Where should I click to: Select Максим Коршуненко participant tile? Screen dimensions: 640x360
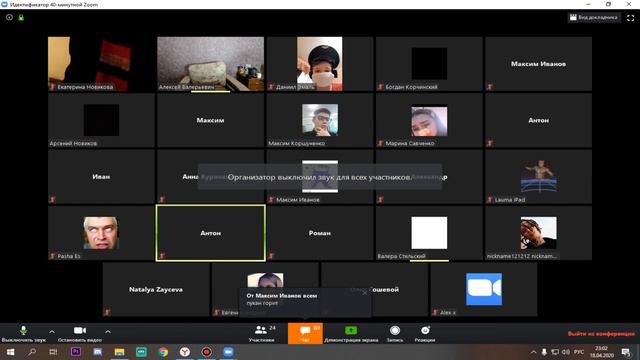(320, 120)
